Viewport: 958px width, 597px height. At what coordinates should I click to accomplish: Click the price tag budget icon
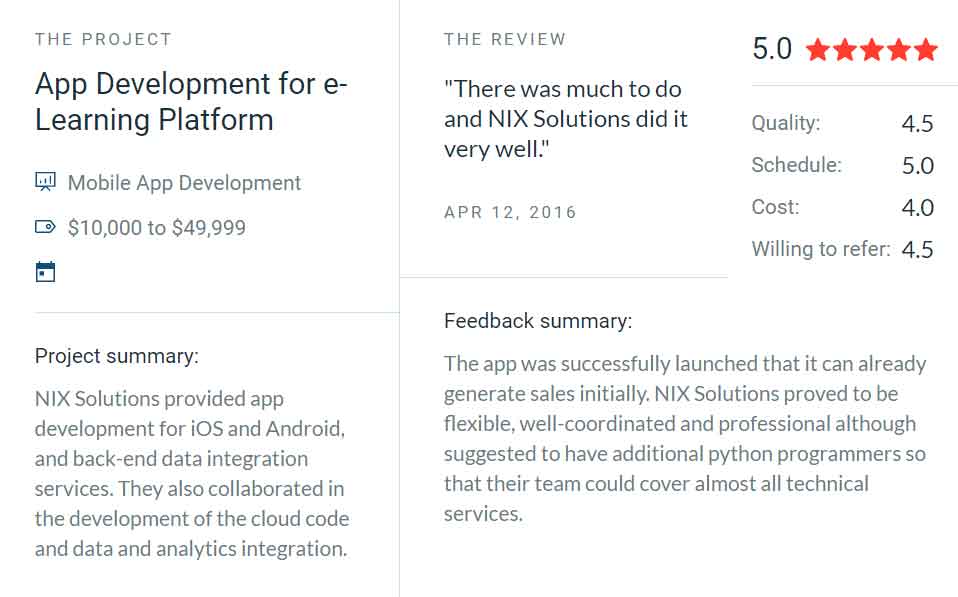[45, 227]
